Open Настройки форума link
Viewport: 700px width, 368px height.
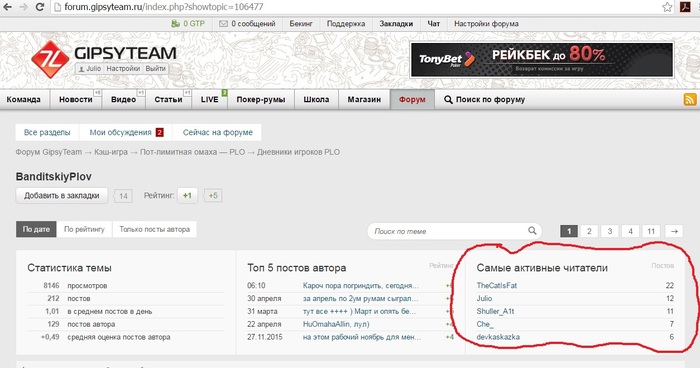(486, 24)
